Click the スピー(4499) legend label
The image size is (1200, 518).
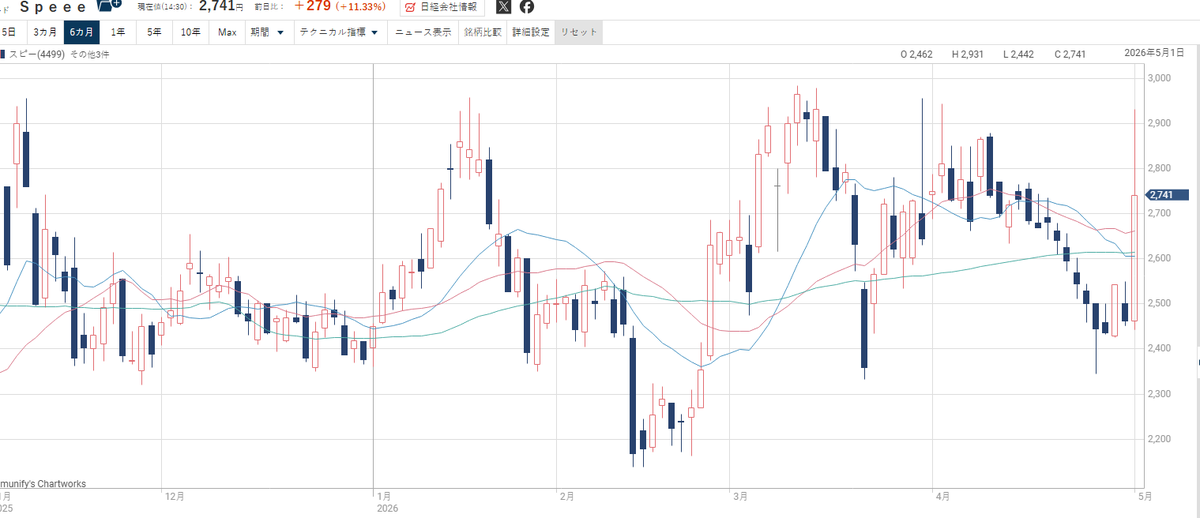click(x=36, y=54)
